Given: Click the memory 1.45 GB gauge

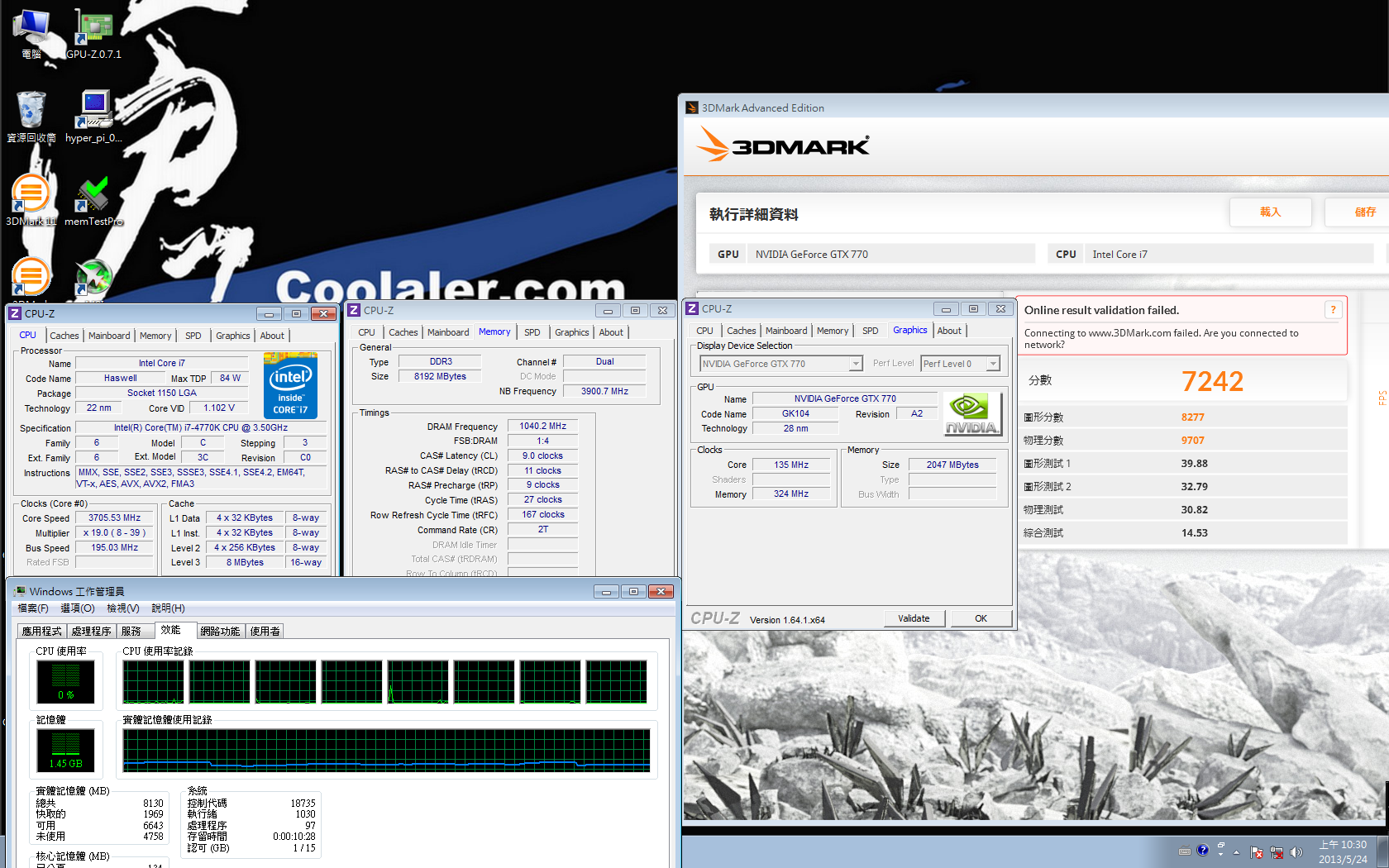Looking at the screenshot, I should (65, 751).
